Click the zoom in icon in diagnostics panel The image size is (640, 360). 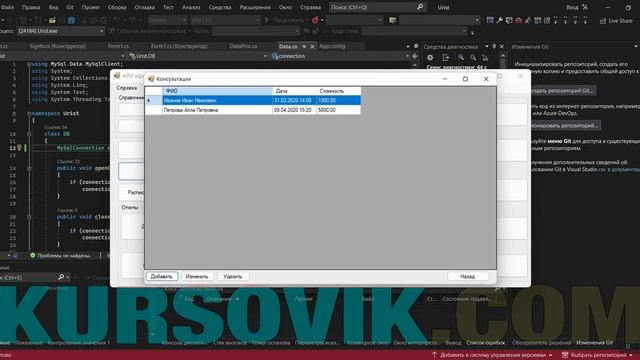pyautogui.click(x=461, y=58)
